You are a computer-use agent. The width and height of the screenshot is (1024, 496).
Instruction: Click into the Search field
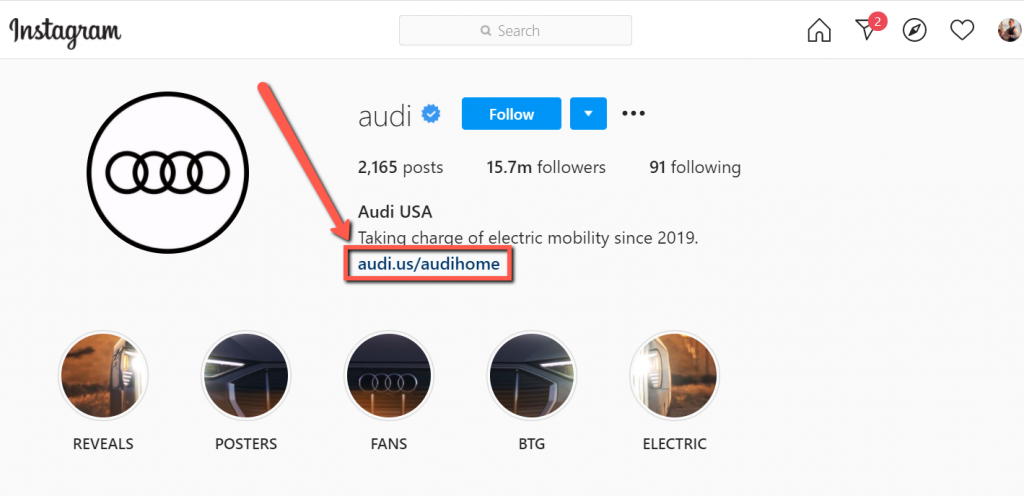(515, 30)
